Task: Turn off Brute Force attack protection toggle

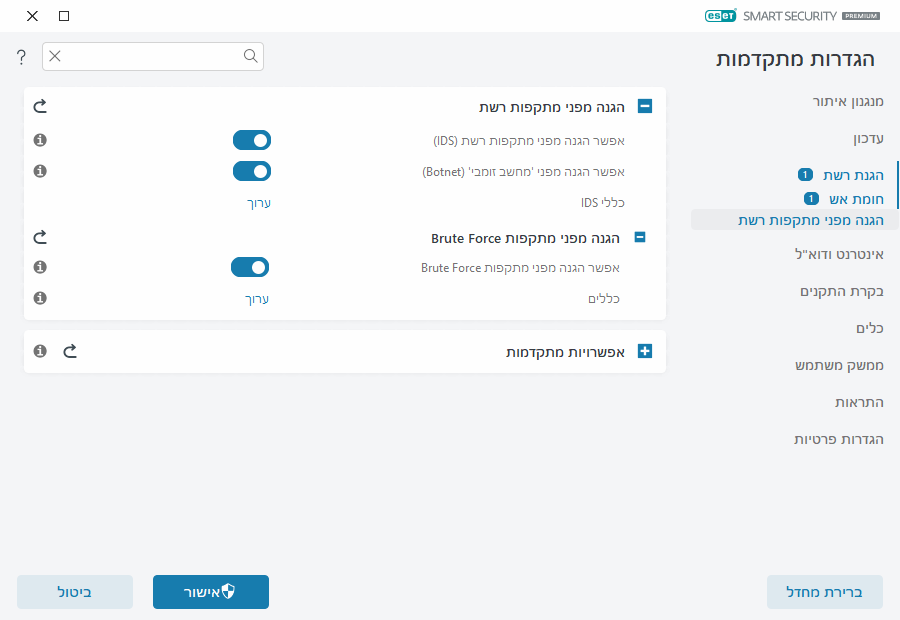Action: click(x=250, y=267)
